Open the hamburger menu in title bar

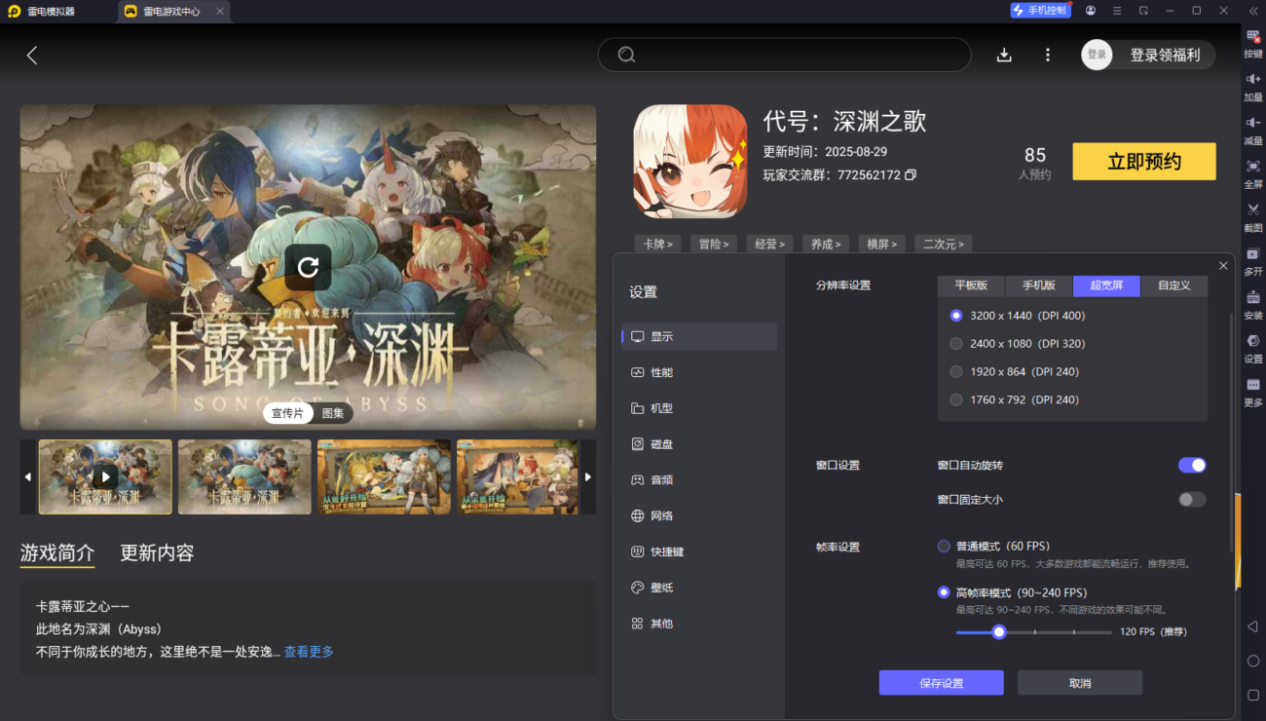(x=1117, y=10)
